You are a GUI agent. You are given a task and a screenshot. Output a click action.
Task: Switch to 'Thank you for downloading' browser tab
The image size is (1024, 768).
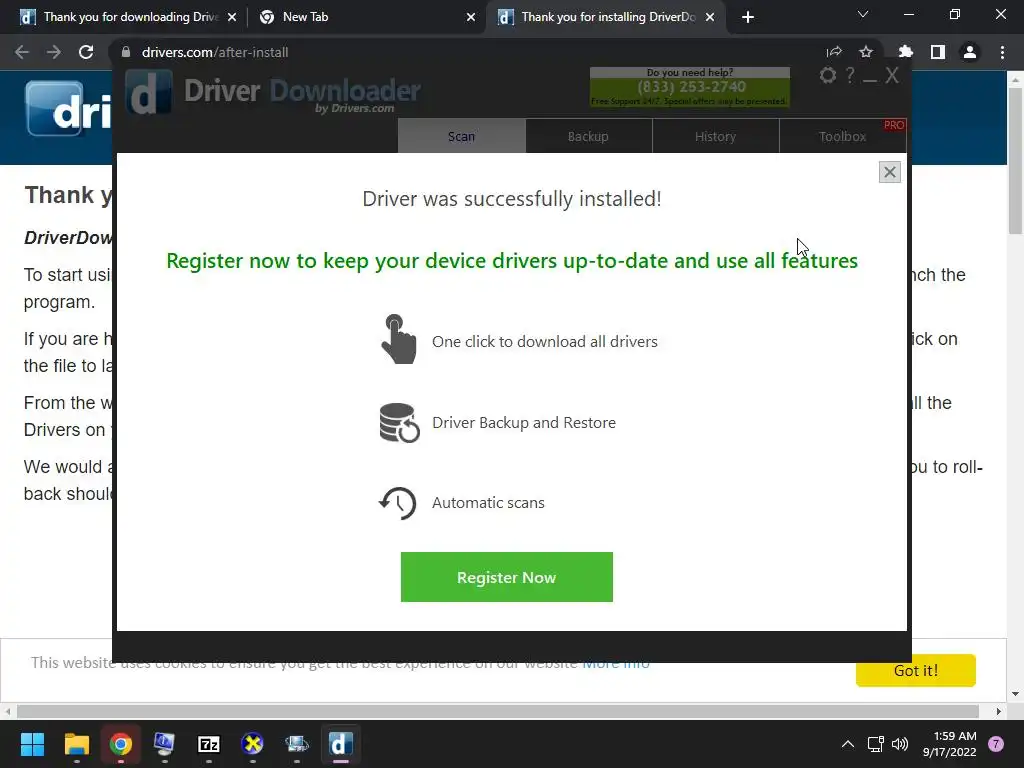130,17
